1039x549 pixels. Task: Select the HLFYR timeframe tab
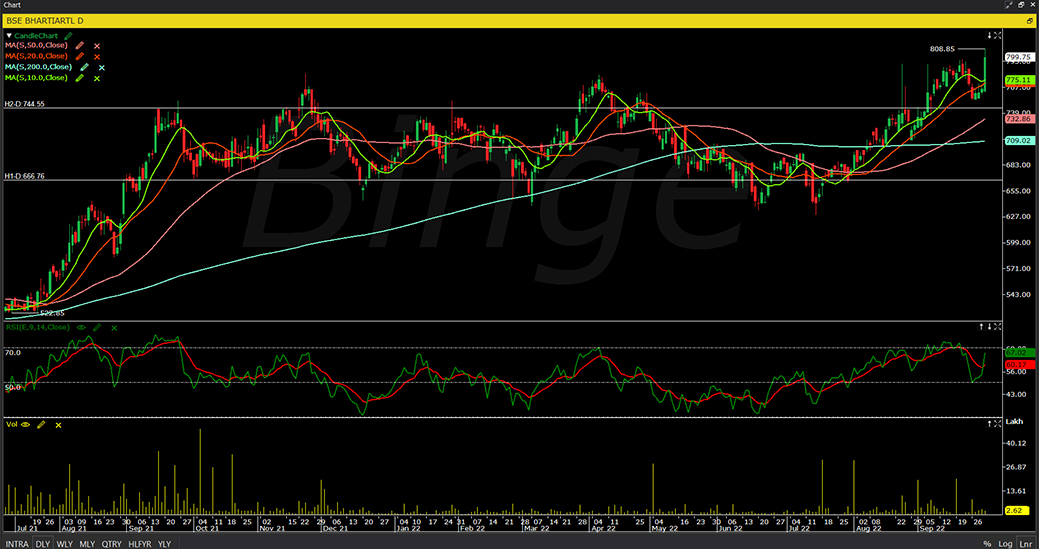[140, 544]
